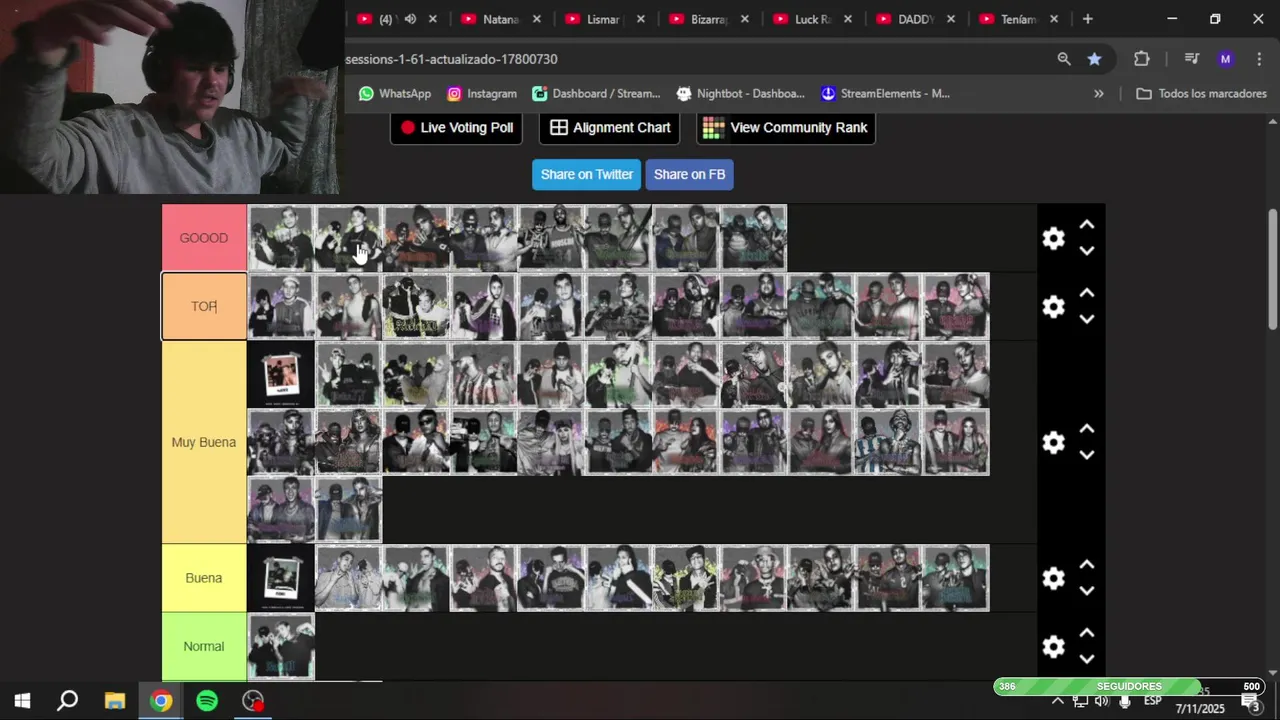Switch to the Luck Ra YouTube tab
Image resolution: width=1280 pixels, height=720 pixels.
point(811,19)
